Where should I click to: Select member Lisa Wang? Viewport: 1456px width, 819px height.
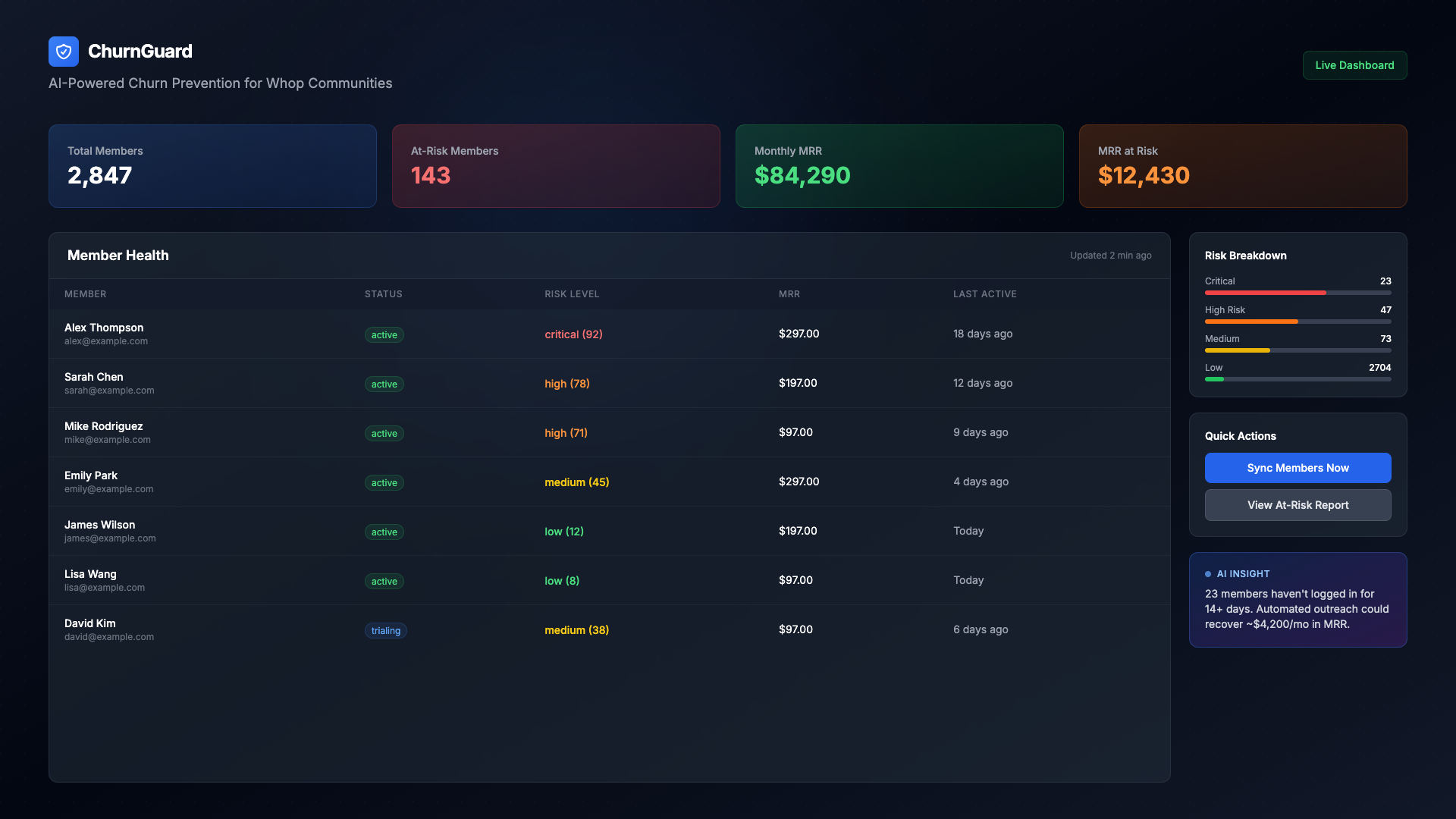click(x=90, y=574)
